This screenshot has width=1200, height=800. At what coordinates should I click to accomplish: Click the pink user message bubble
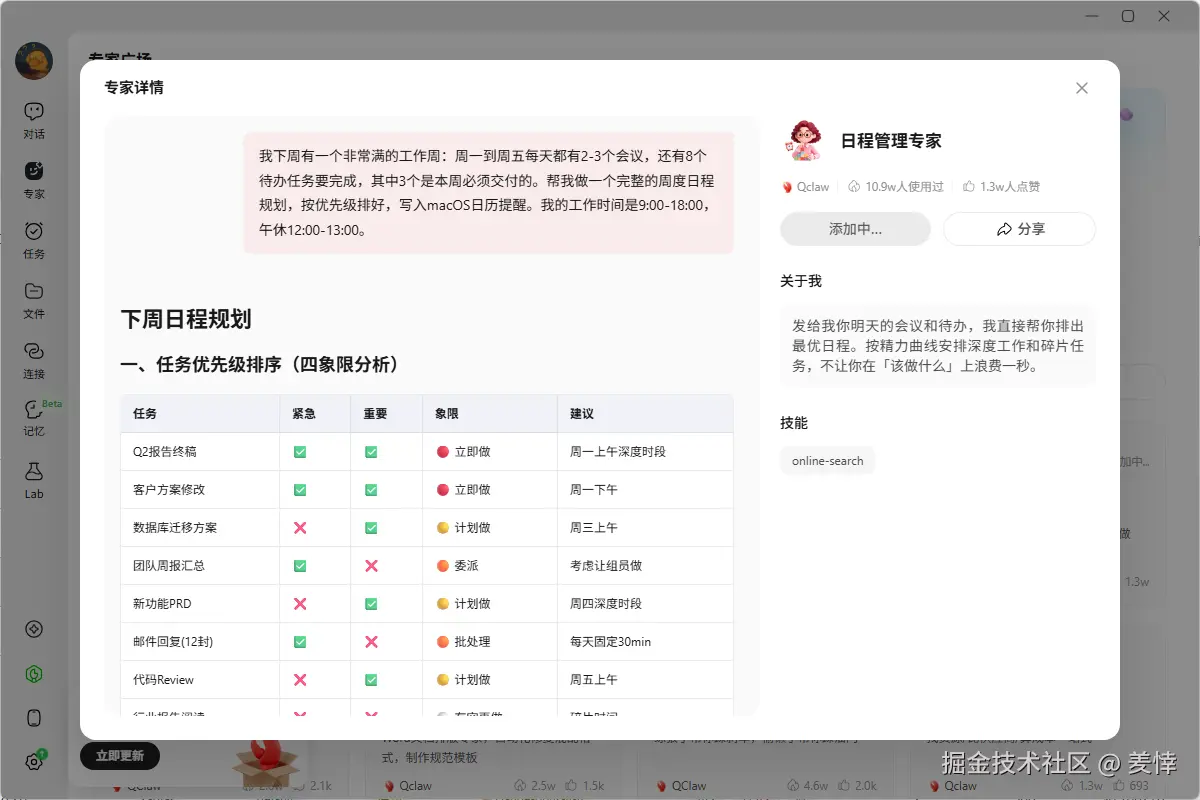[489, 193]
